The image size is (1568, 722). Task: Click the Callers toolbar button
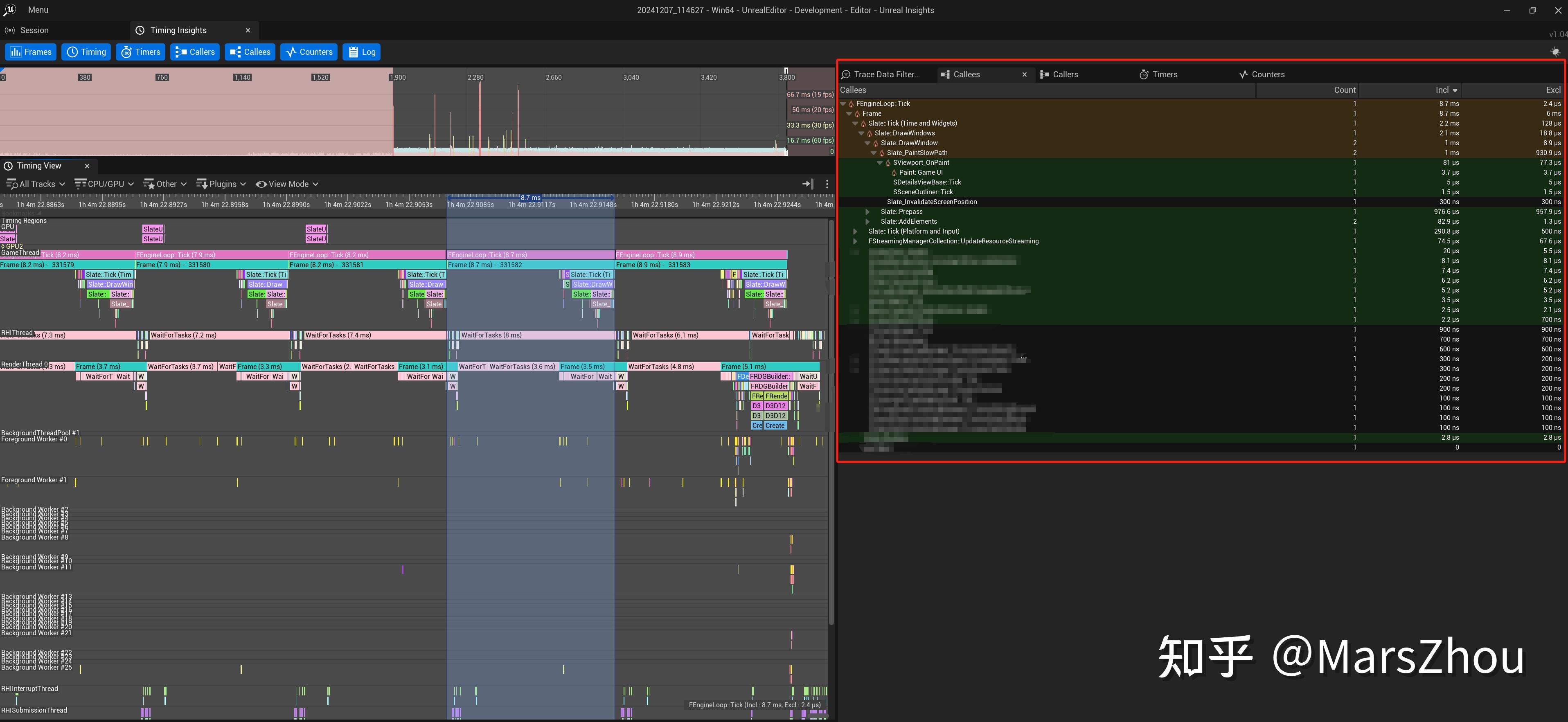point(195,52)
